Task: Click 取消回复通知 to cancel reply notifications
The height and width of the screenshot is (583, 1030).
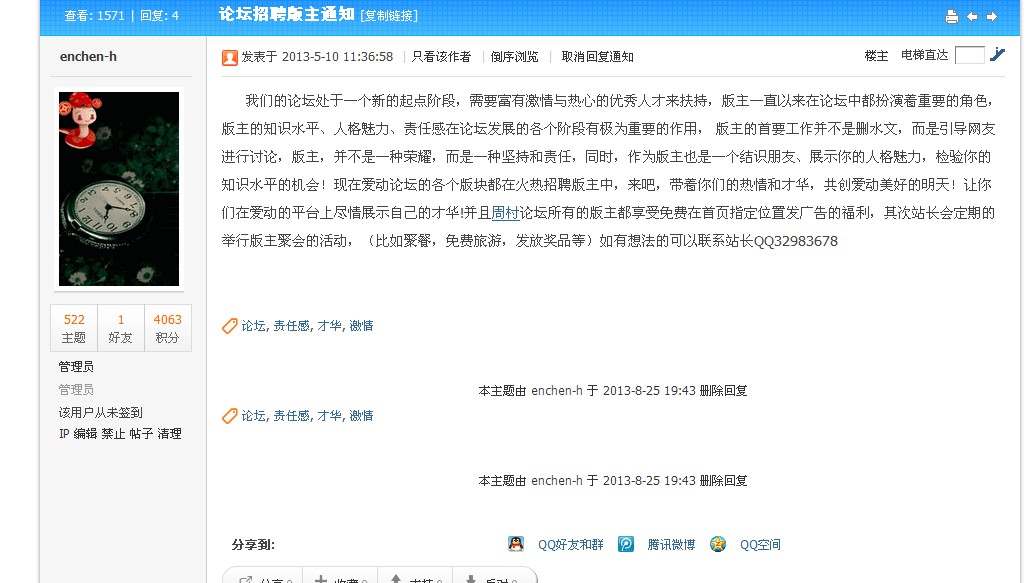Action: click(597, 57)
